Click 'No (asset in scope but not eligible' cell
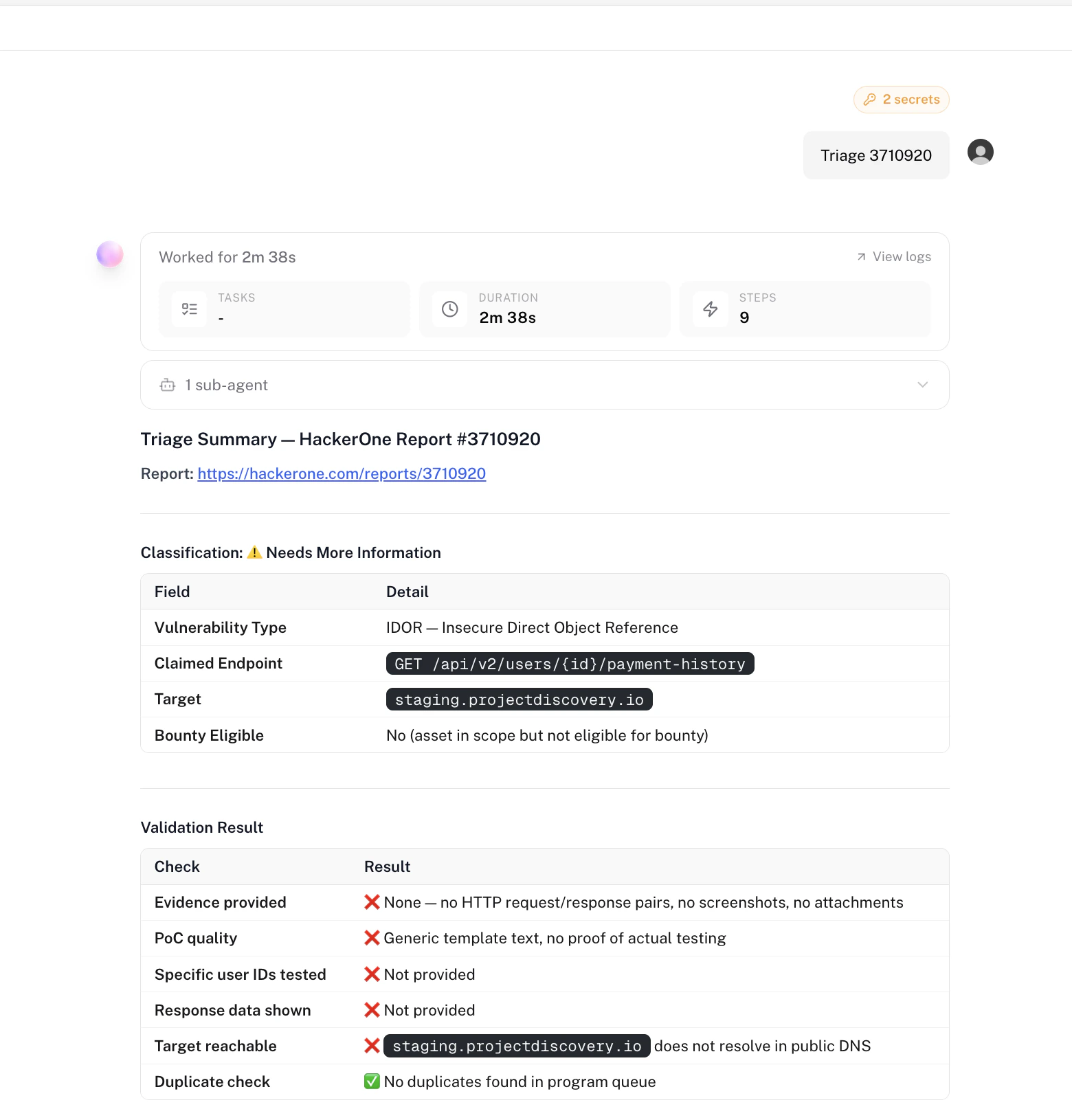This screenshot has width=1072, height=1120. pyautogui.click(x=547, y=735)
